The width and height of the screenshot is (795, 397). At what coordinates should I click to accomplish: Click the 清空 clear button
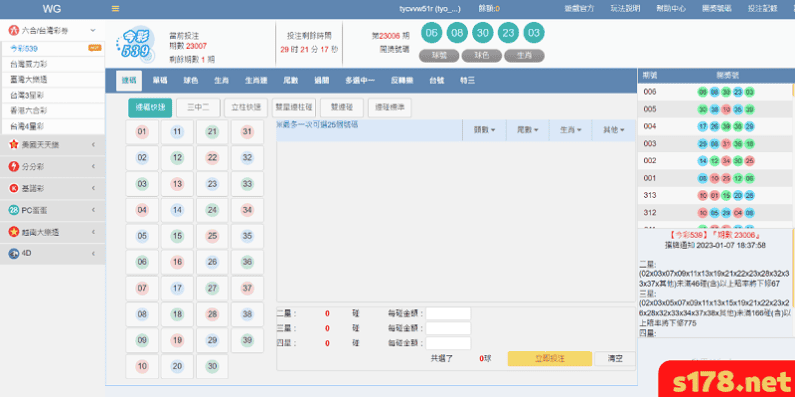click(x=615, y=358)
